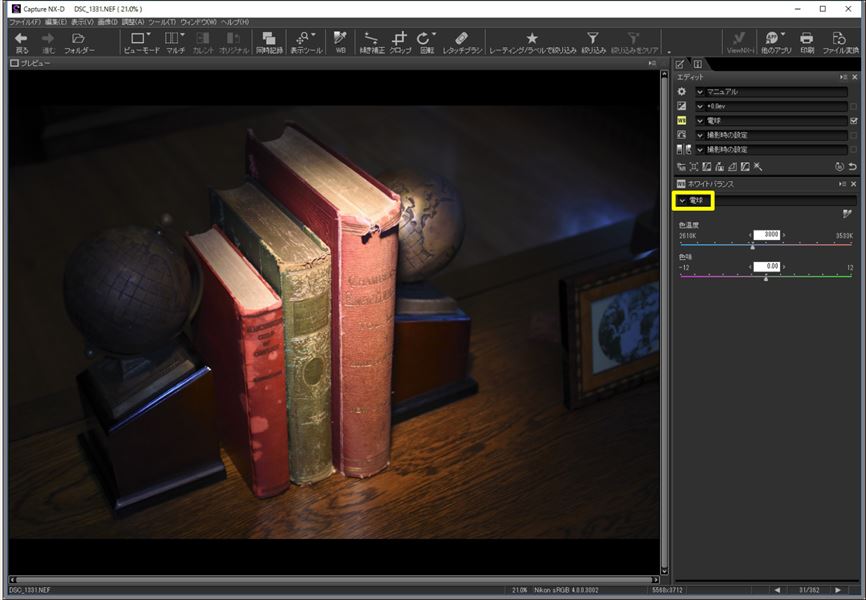
Task: Click the Picture Control icon
Action: 682,135
